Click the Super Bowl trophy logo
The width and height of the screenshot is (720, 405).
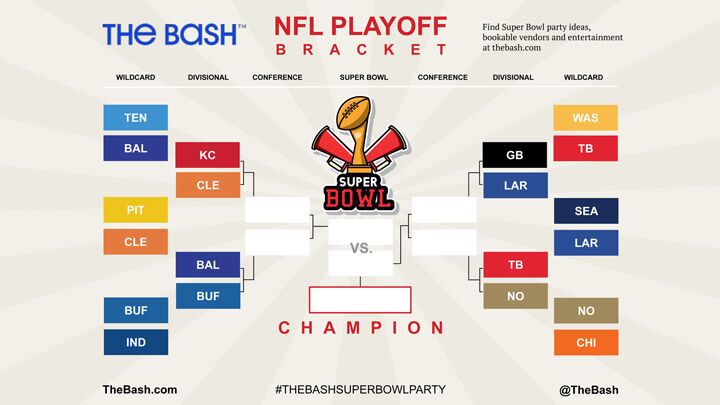tap(359, 154)
